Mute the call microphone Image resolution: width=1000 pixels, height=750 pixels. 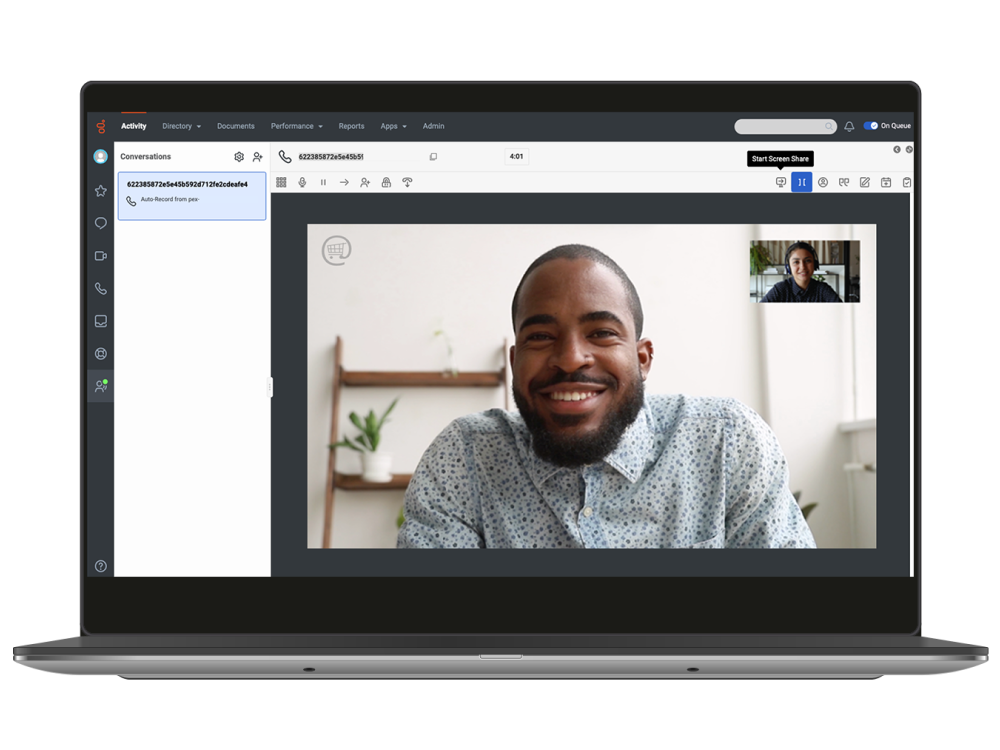pos(302,183)
